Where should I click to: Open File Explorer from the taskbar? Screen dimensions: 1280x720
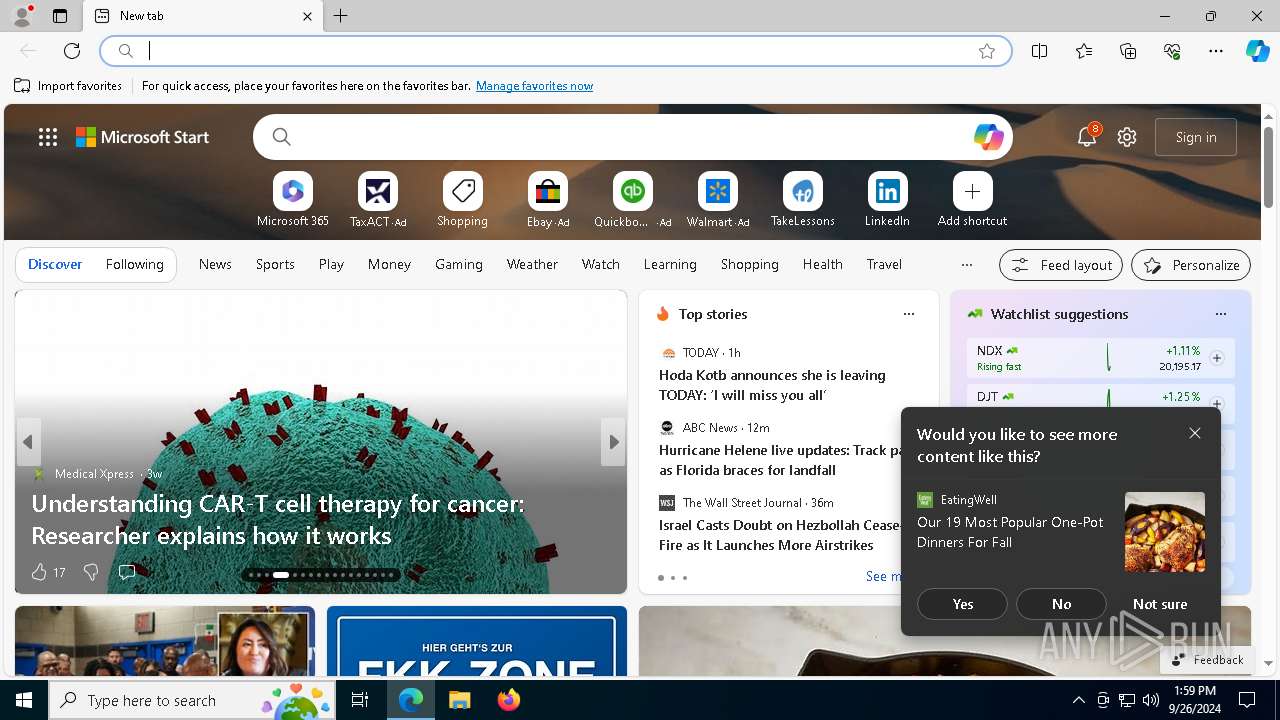pyautogui.click(x=460, y=700)
